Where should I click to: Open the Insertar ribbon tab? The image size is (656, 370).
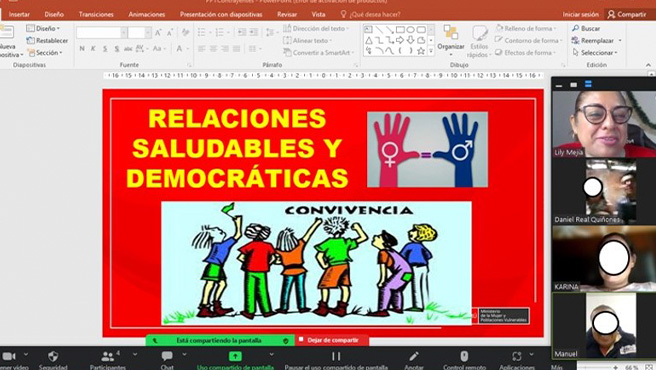coord(19,14)
